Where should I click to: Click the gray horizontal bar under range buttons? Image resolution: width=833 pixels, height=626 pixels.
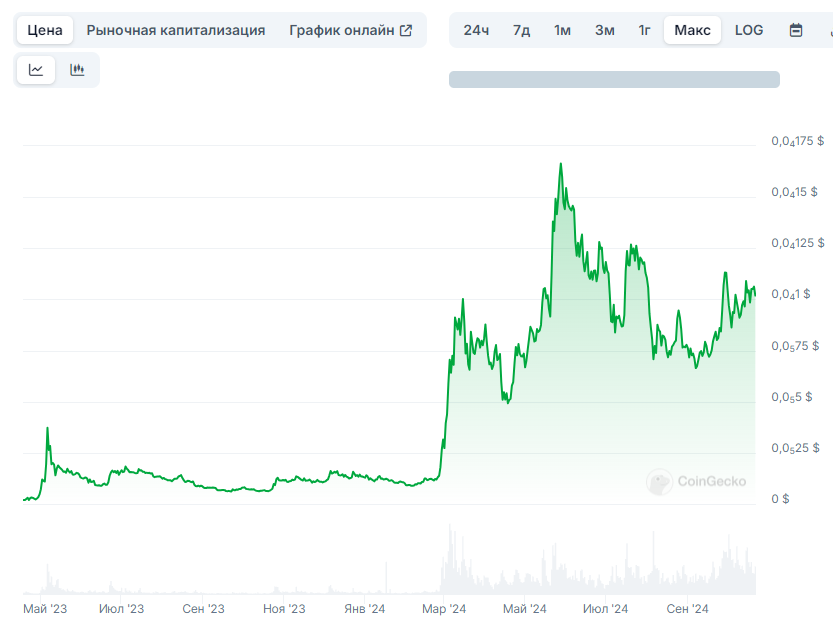614,80
